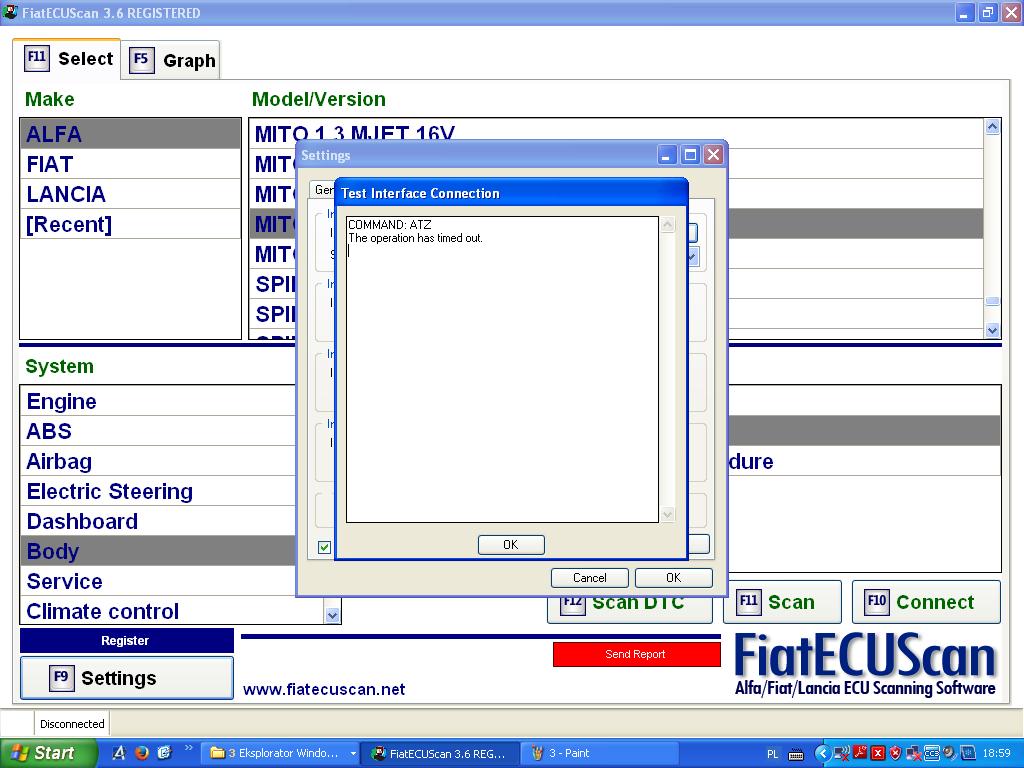Select [Recent] in the Make list
Viewport: 1024px width, 768px height.
pyautogui.click(x=131, y=224)
